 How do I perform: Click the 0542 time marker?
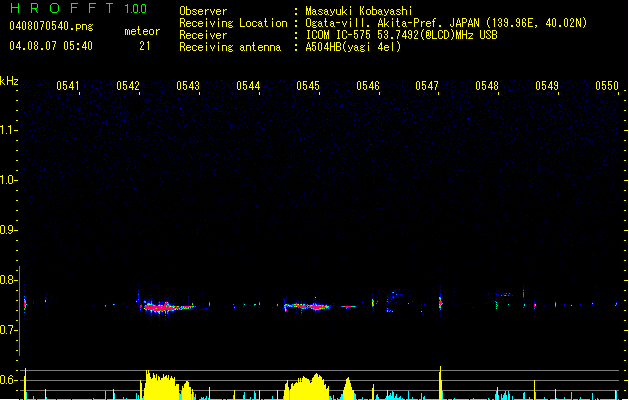(128, 85)
